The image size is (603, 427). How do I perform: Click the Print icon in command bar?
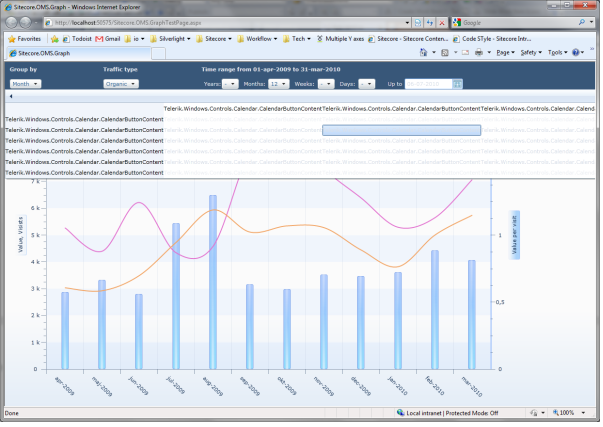click(x=480, y=52)
